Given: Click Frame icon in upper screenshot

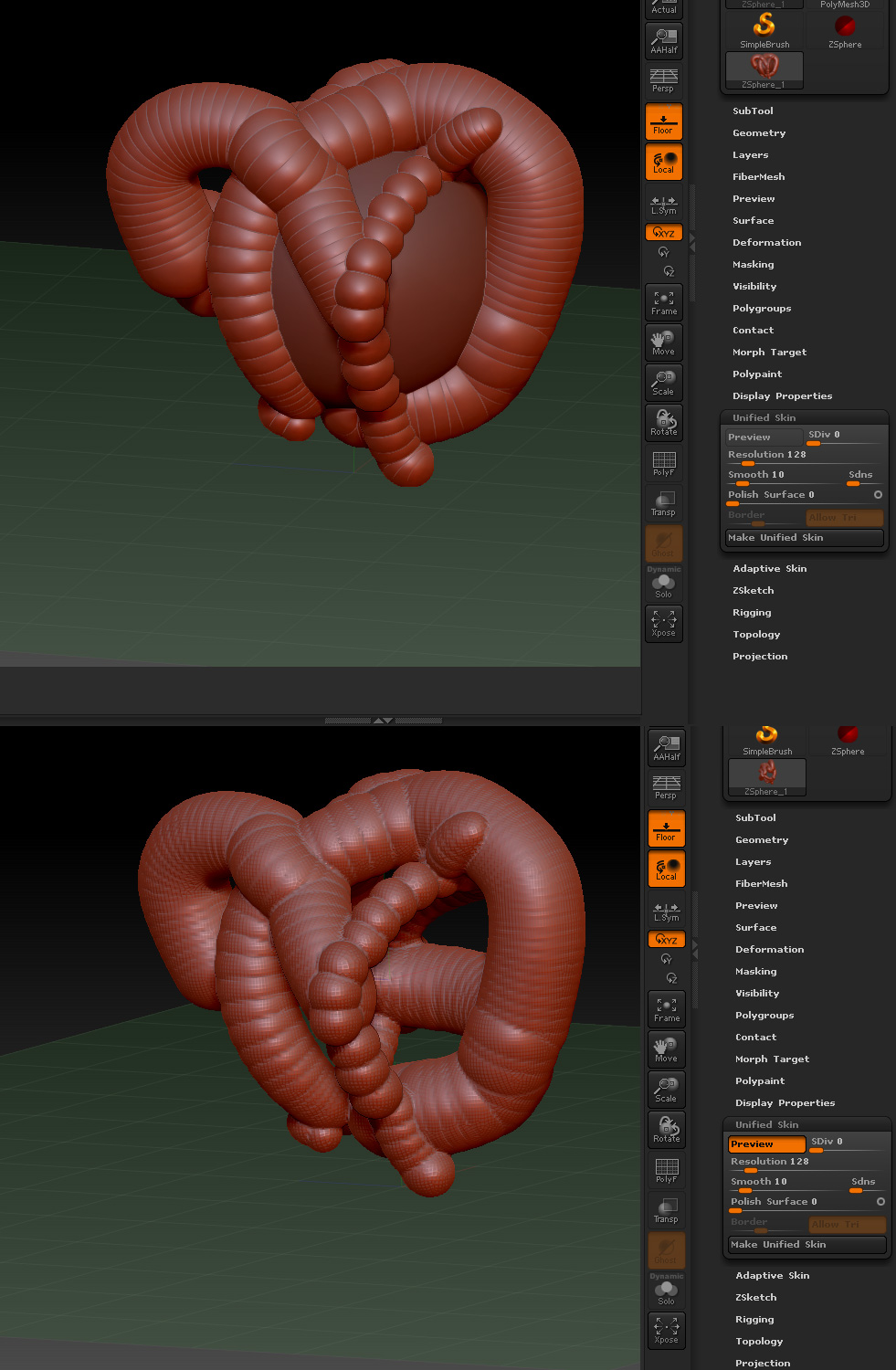Looking at the screenshot, I should [664, 302].
